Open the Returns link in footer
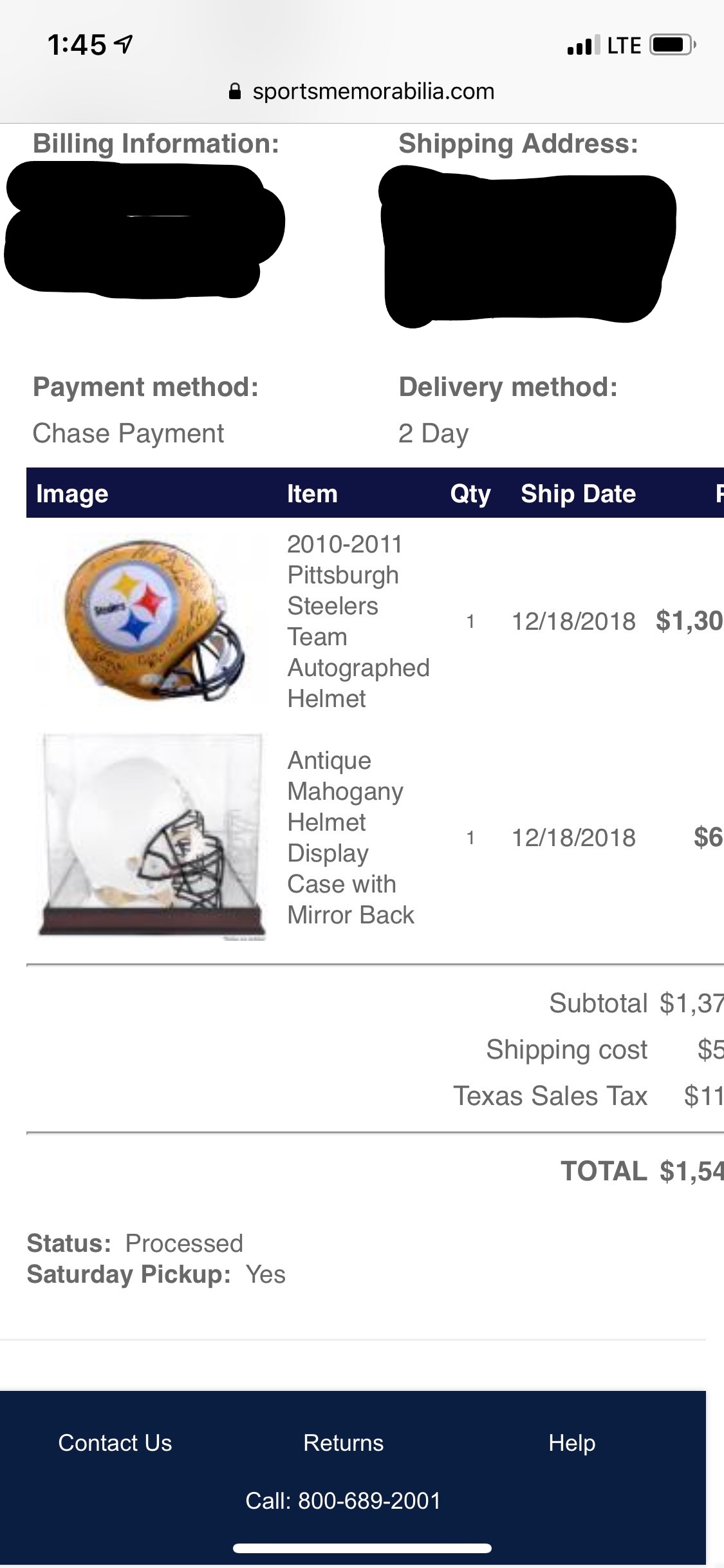The height and width of the screenshot is (1568, 724). [x=343, y=1443]
